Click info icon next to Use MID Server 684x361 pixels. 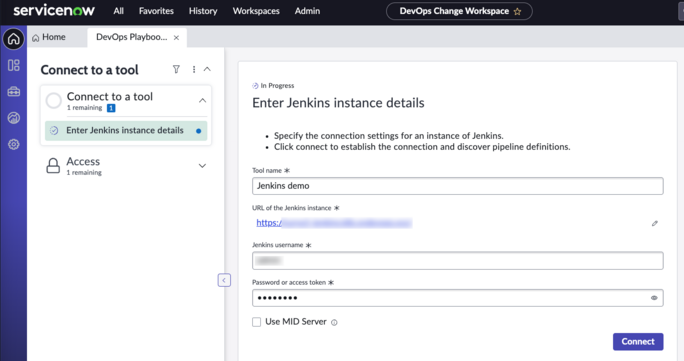(x=334, y=323)
